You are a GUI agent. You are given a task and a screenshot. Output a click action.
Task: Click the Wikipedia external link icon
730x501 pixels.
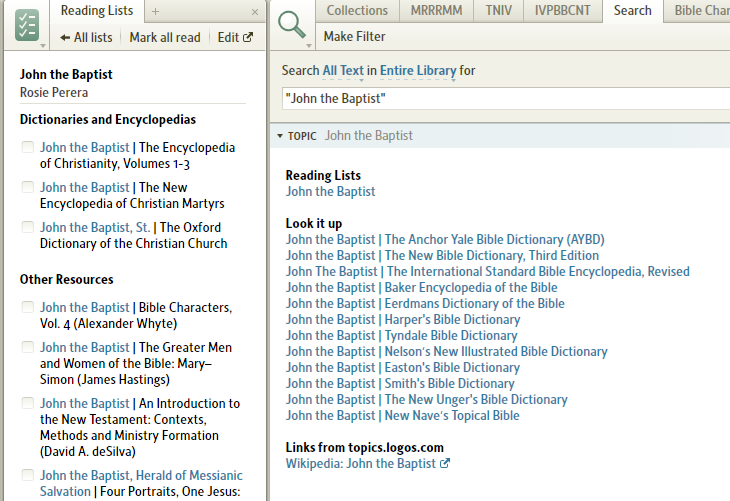coord(445,463)
